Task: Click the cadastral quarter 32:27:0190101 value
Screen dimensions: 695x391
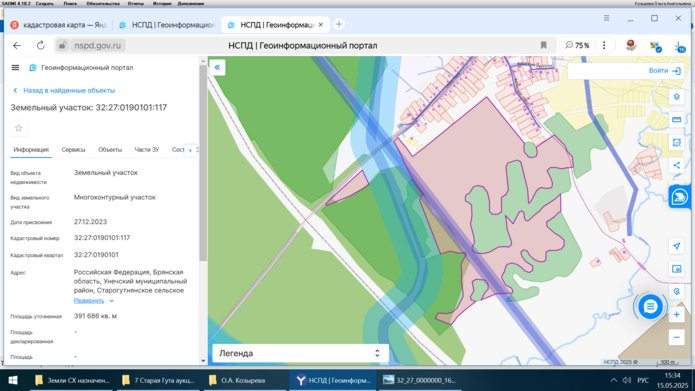Action: (96, 255)
